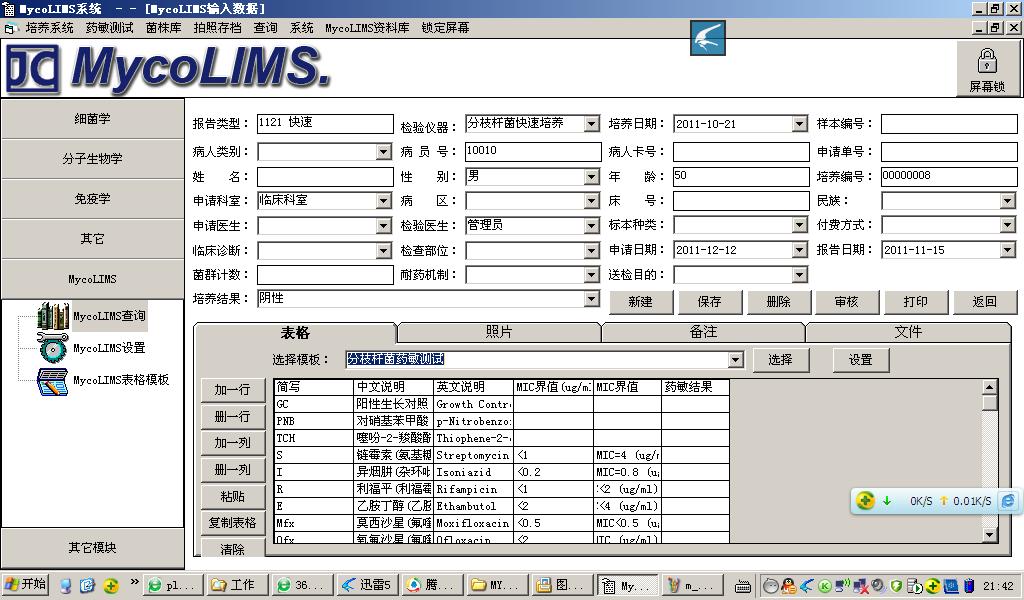Click the 加一行 button
The height and width of the screenshot is (600, 1024).
[x=232, y=390]
